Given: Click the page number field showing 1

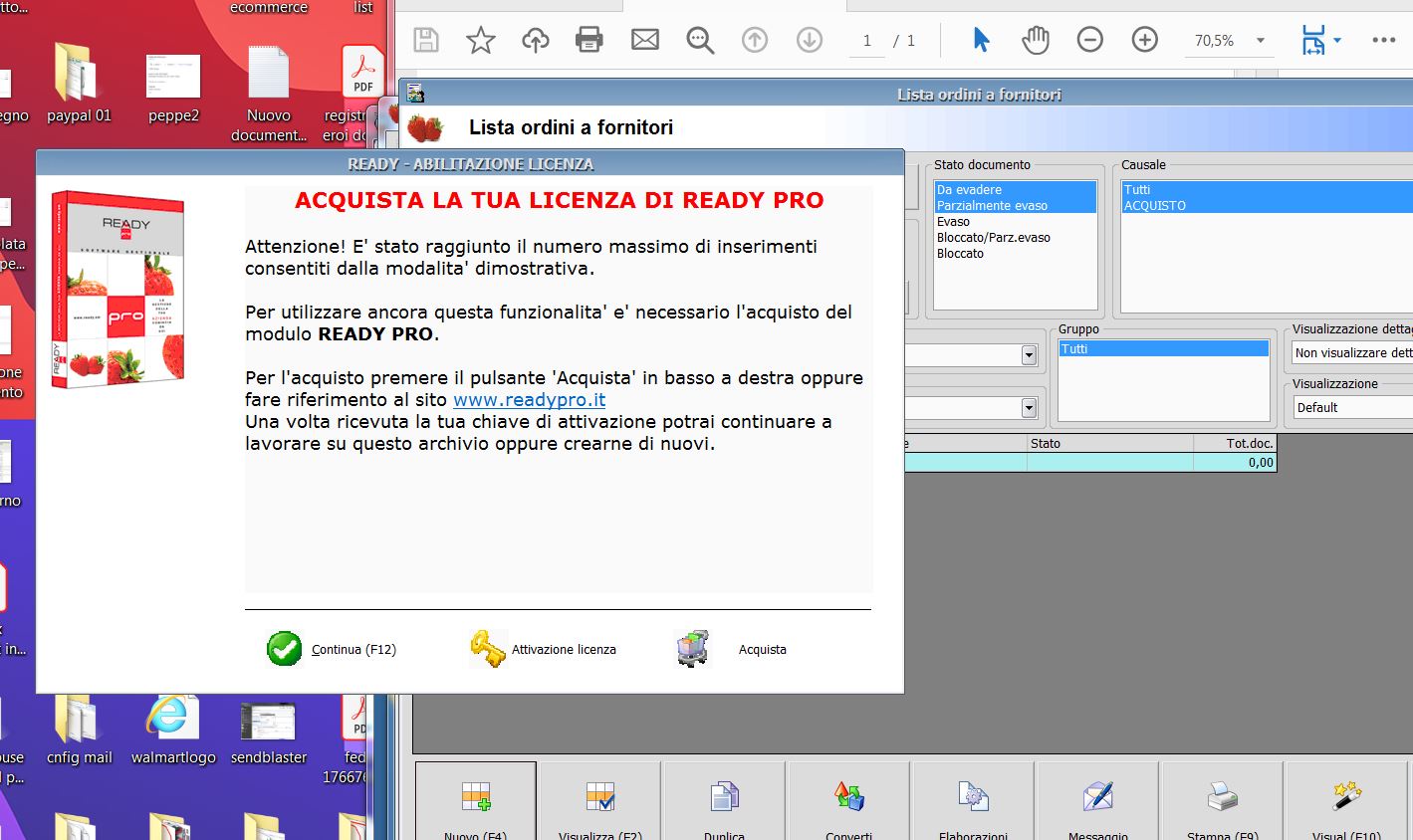Looking at the screenshot, I should 867,41.
